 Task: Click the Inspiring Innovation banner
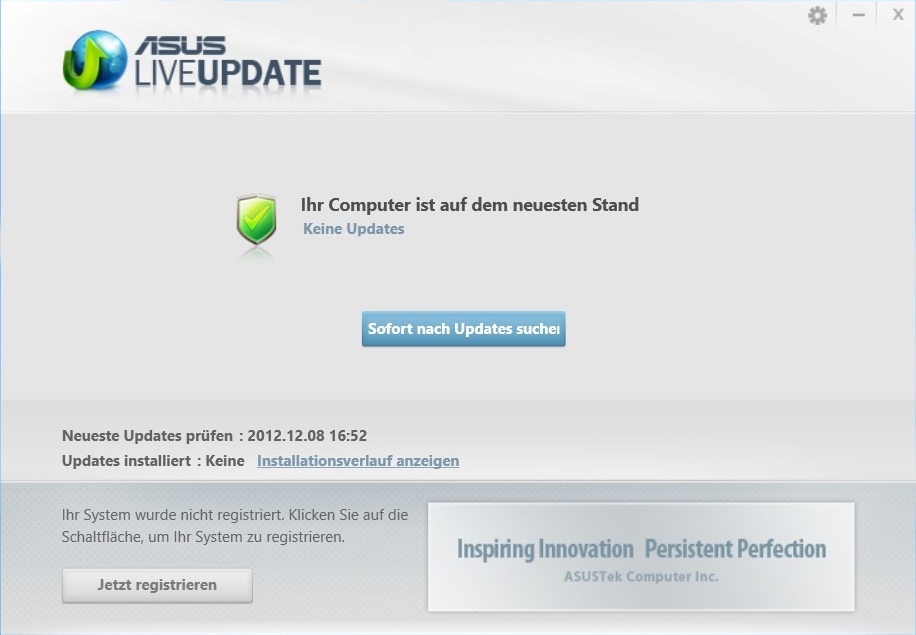[x=641, y=557]
